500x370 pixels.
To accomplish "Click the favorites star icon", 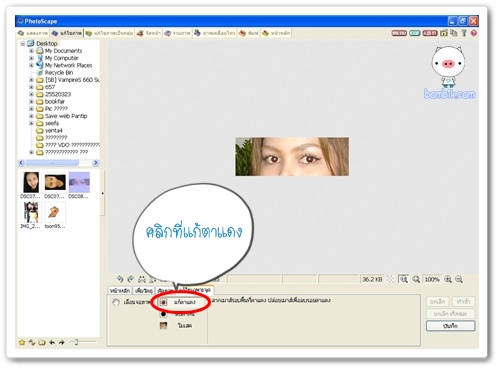I will tap(22, 342).
